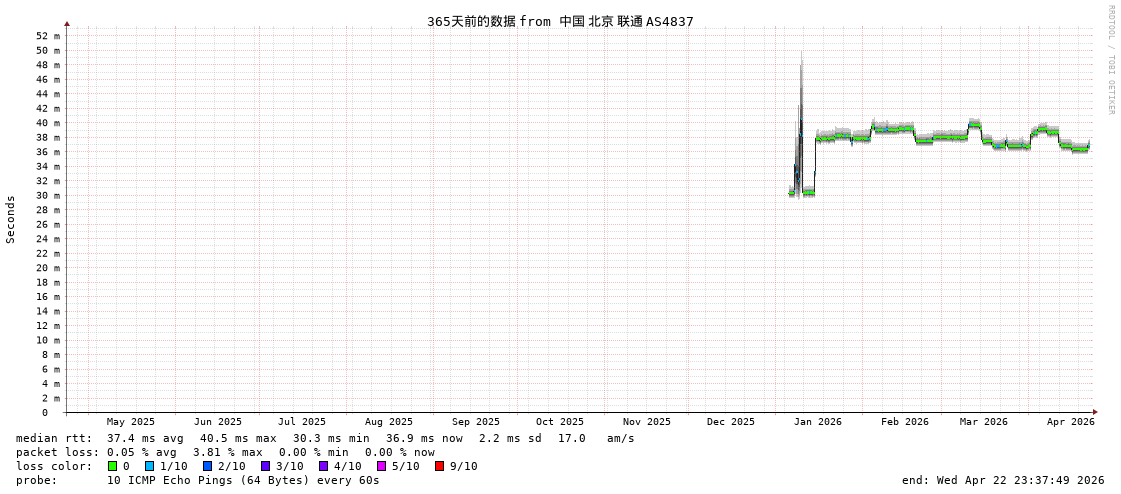Click the purple 3/10 loss swatch

pos(265,466)
